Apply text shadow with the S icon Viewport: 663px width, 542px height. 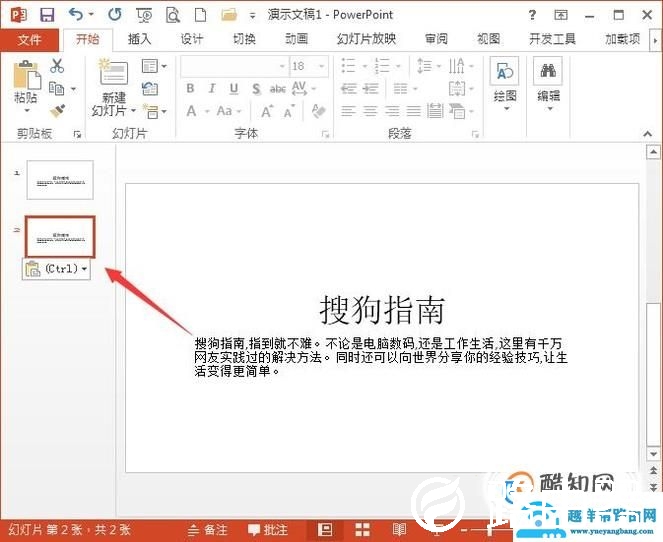[256, 89]
